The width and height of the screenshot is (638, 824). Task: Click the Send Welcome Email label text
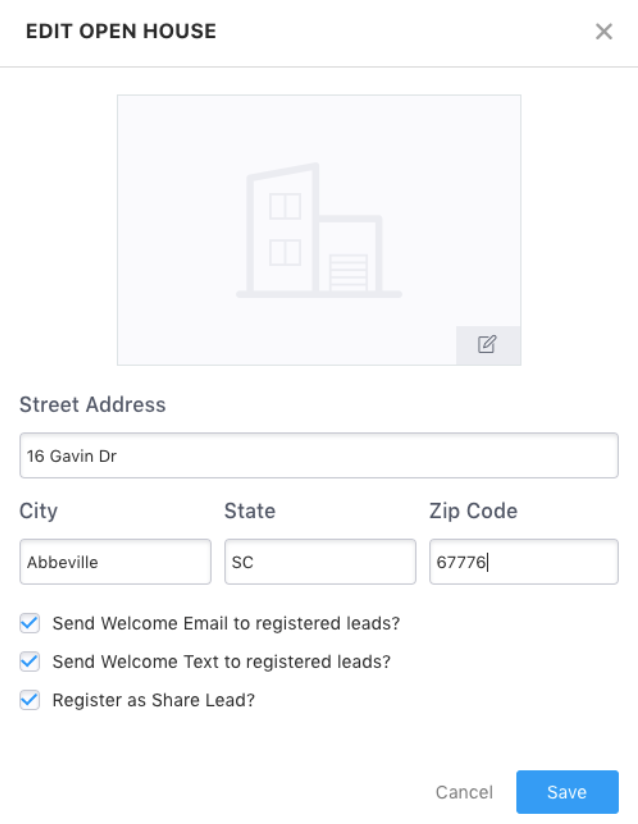(x=226, y=623)
